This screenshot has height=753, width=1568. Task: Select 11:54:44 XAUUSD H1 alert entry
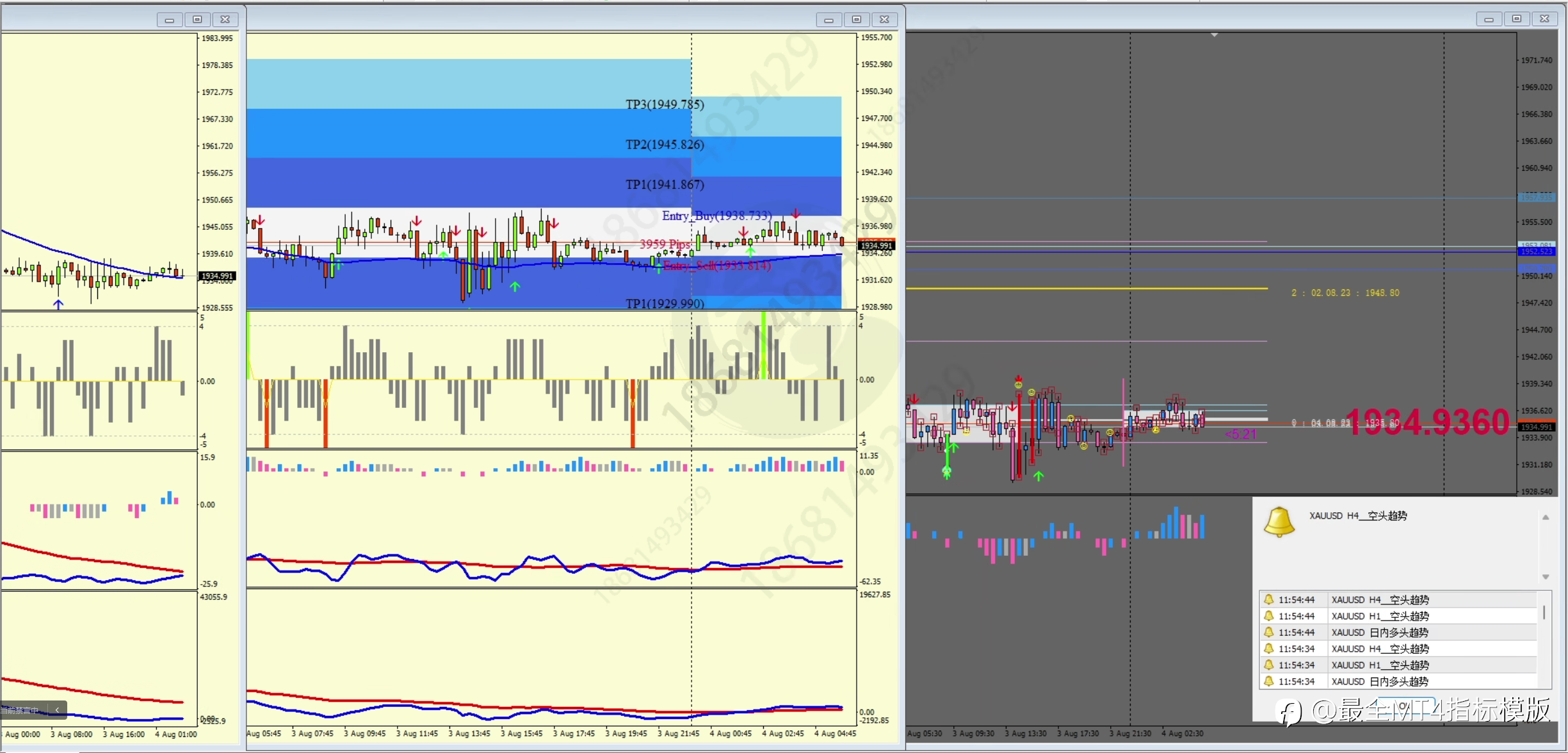pos(1378,616)
